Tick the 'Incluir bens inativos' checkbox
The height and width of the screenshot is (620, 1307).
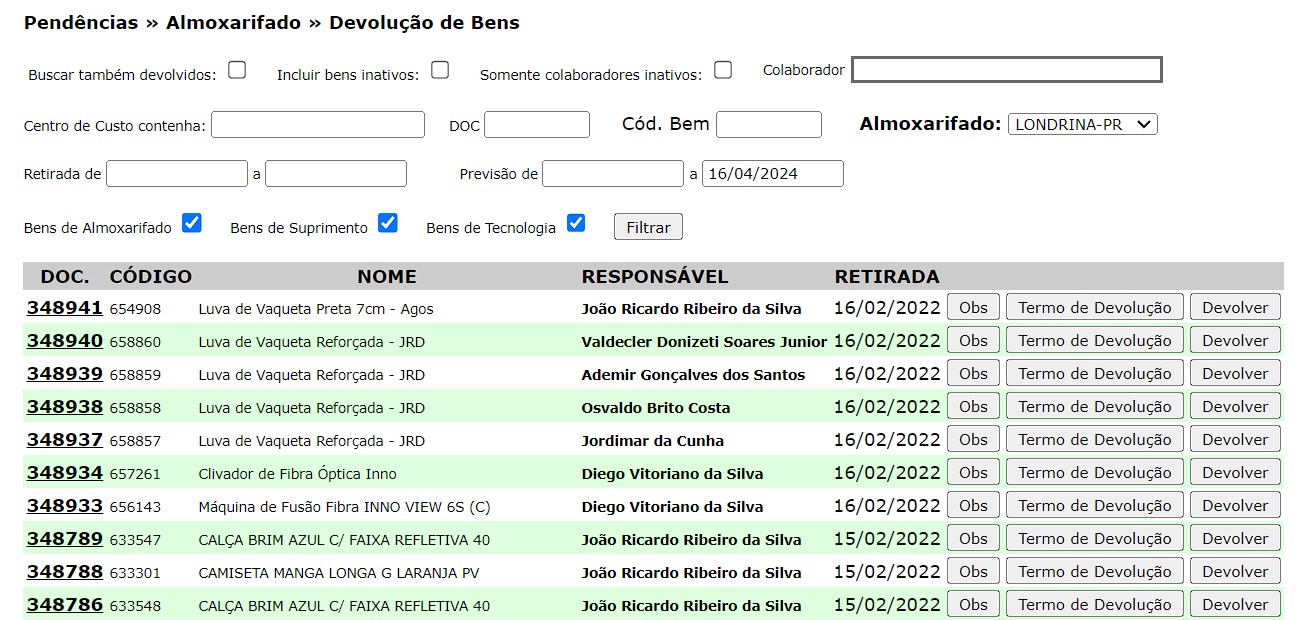[440, 70]
